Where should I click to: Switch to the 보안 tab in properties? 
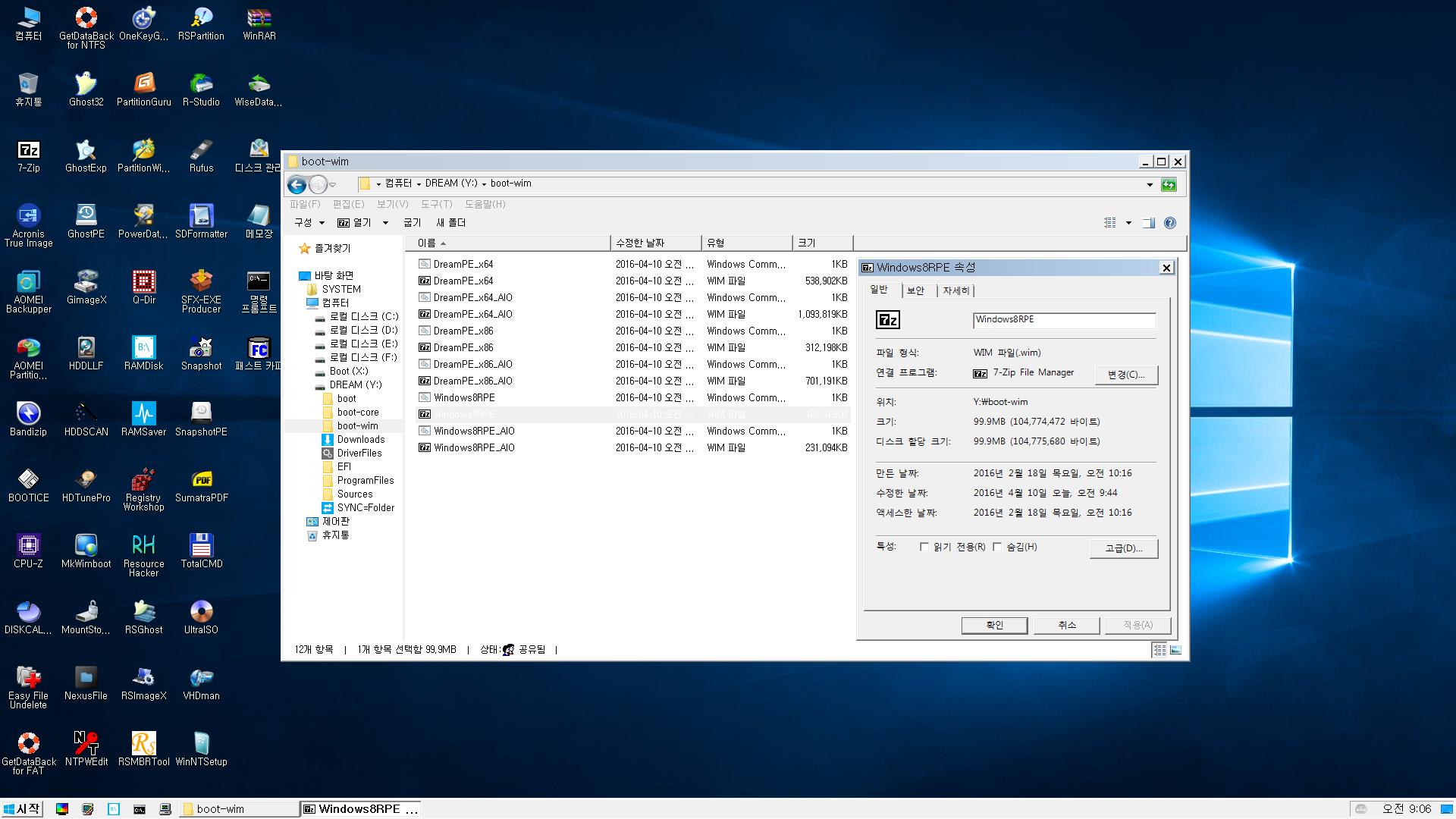click(915, 290)
